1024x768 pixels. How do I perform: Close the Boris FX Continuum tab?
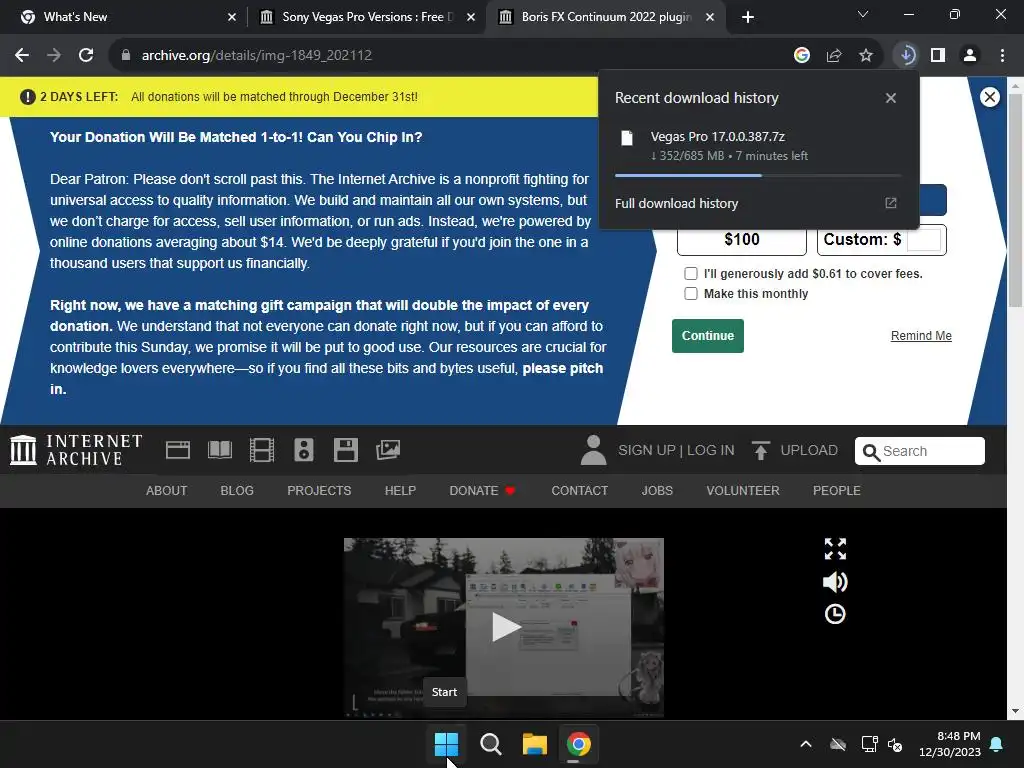point(710,17)
